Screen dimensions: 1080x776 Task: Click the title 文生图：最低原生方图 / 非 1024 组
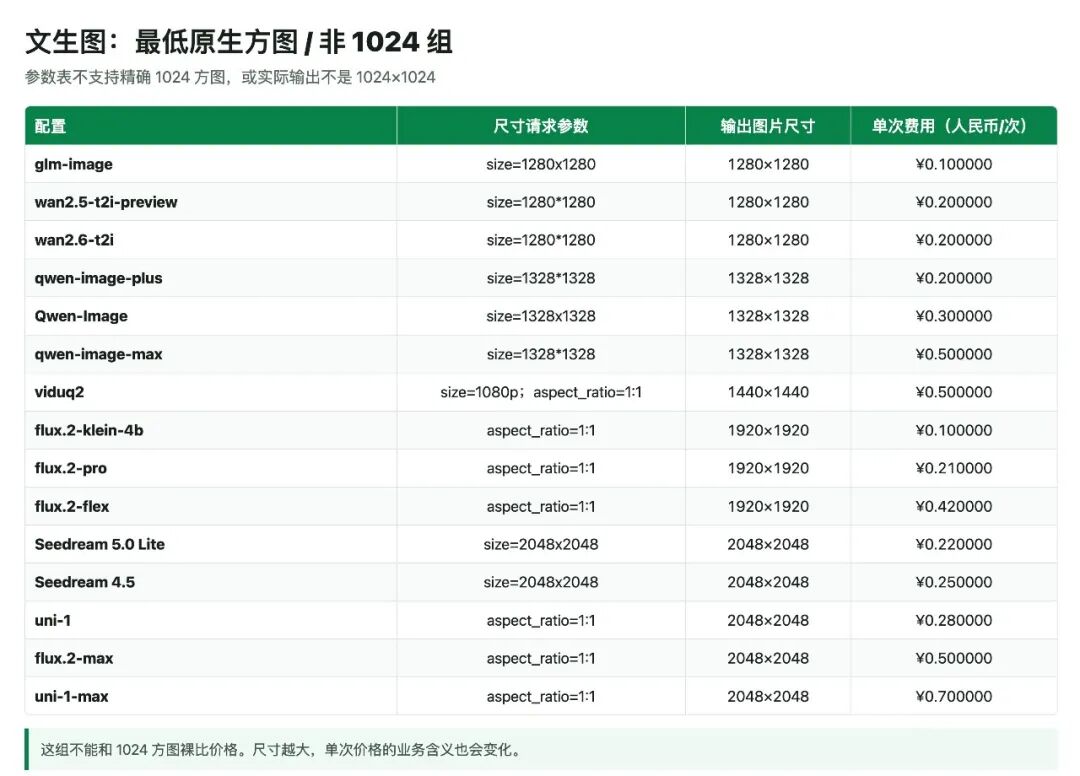(x=238, y=42)
